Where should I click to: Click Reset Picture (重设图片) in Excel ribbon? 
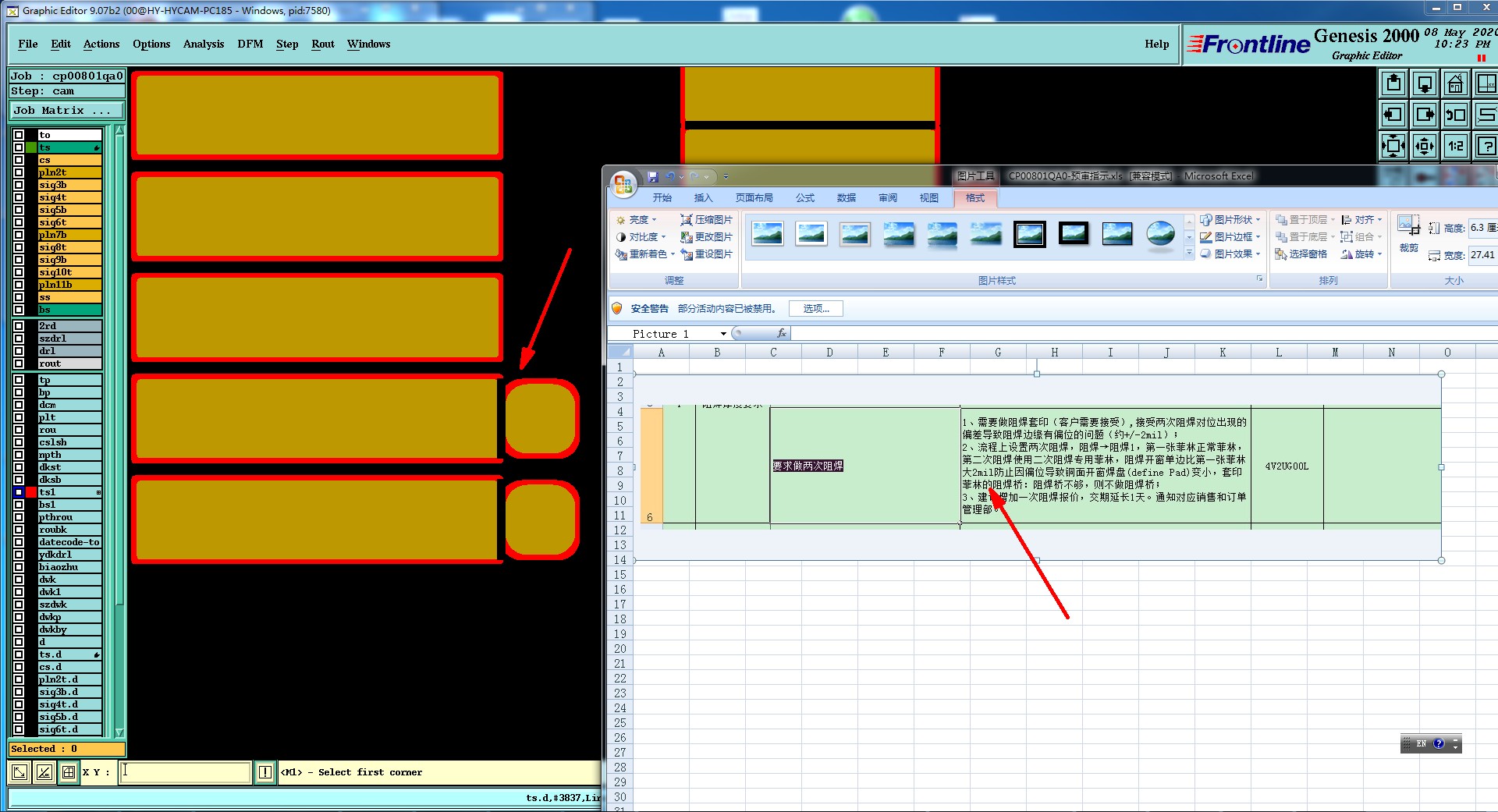point(706,254)
